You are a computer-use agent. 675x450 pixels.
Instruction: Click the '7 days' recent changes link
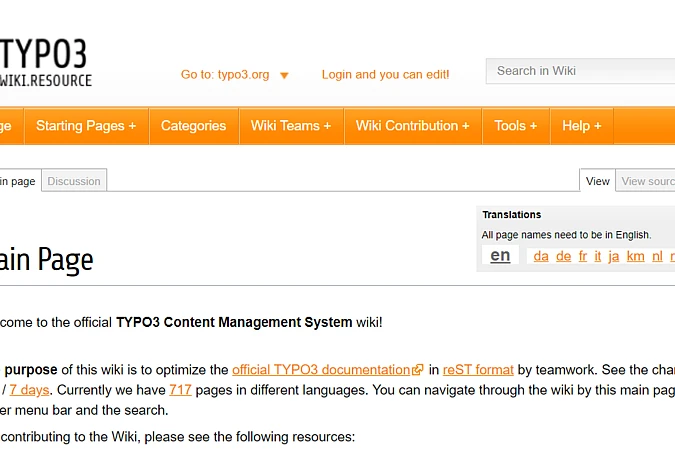click(30, 389)
